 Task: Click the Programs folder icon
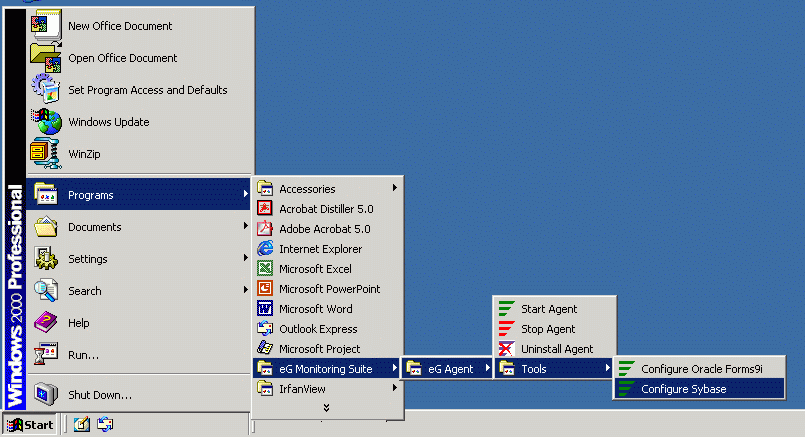(46, 195)
